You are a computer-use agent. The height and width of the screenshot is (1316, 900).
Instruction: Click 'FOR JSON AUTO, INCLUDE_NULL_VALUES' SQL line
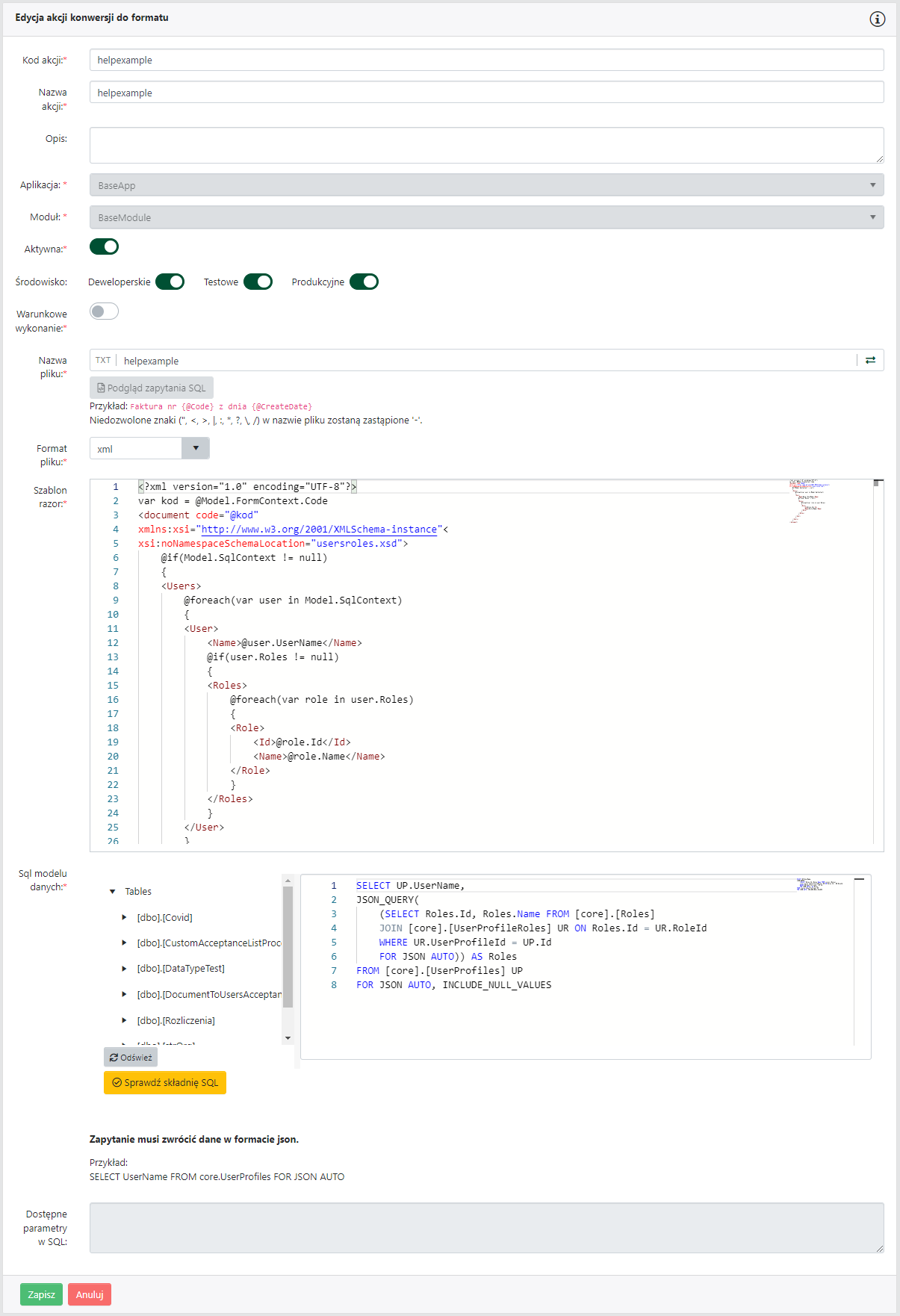pyautogui.click(x=453, y=984)
